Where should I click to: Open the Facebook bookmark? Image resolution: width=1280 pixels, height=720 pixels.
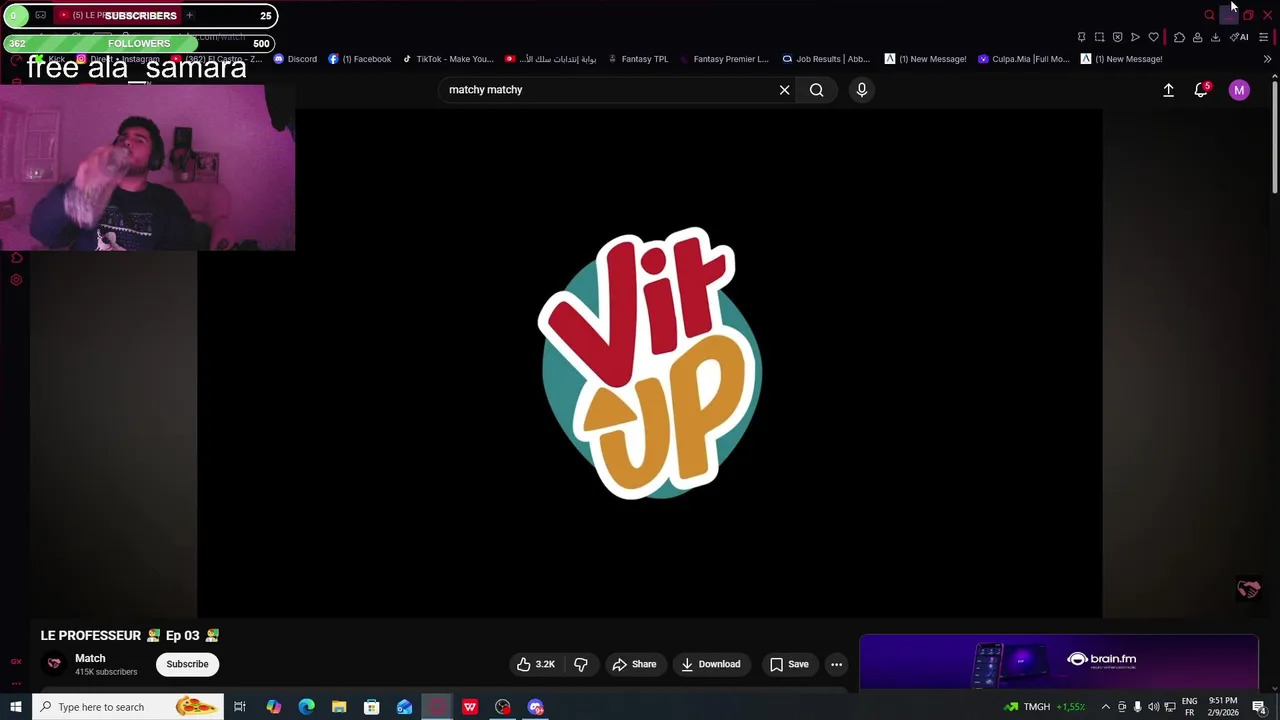click(360, 59)
